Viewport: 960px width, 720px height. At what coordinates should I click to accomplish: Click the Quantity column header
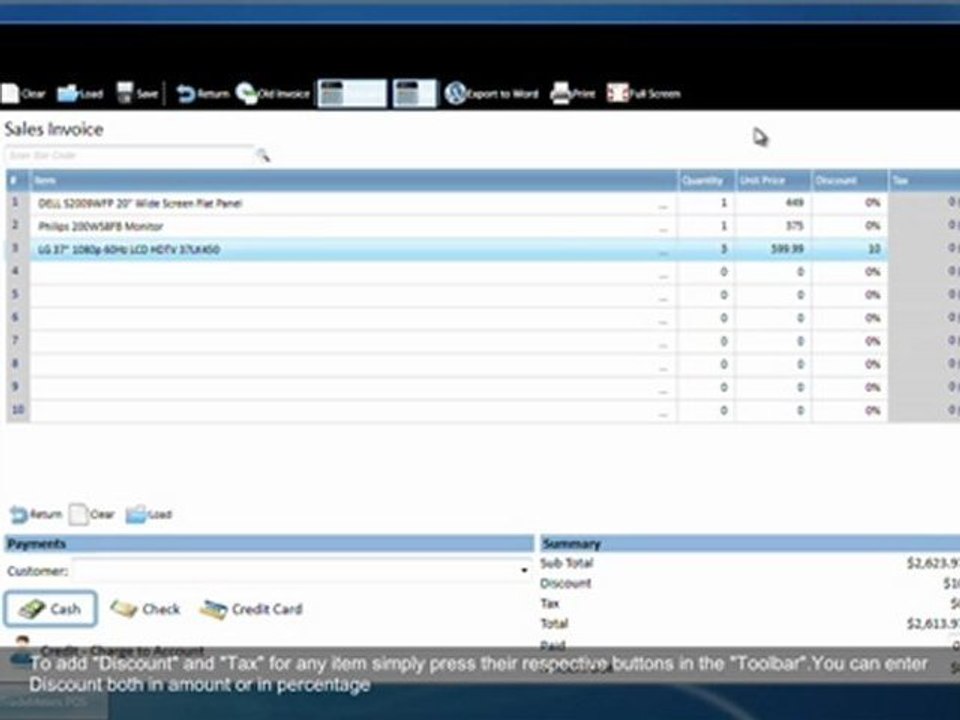pyautogui.click(x=707, y=181)
